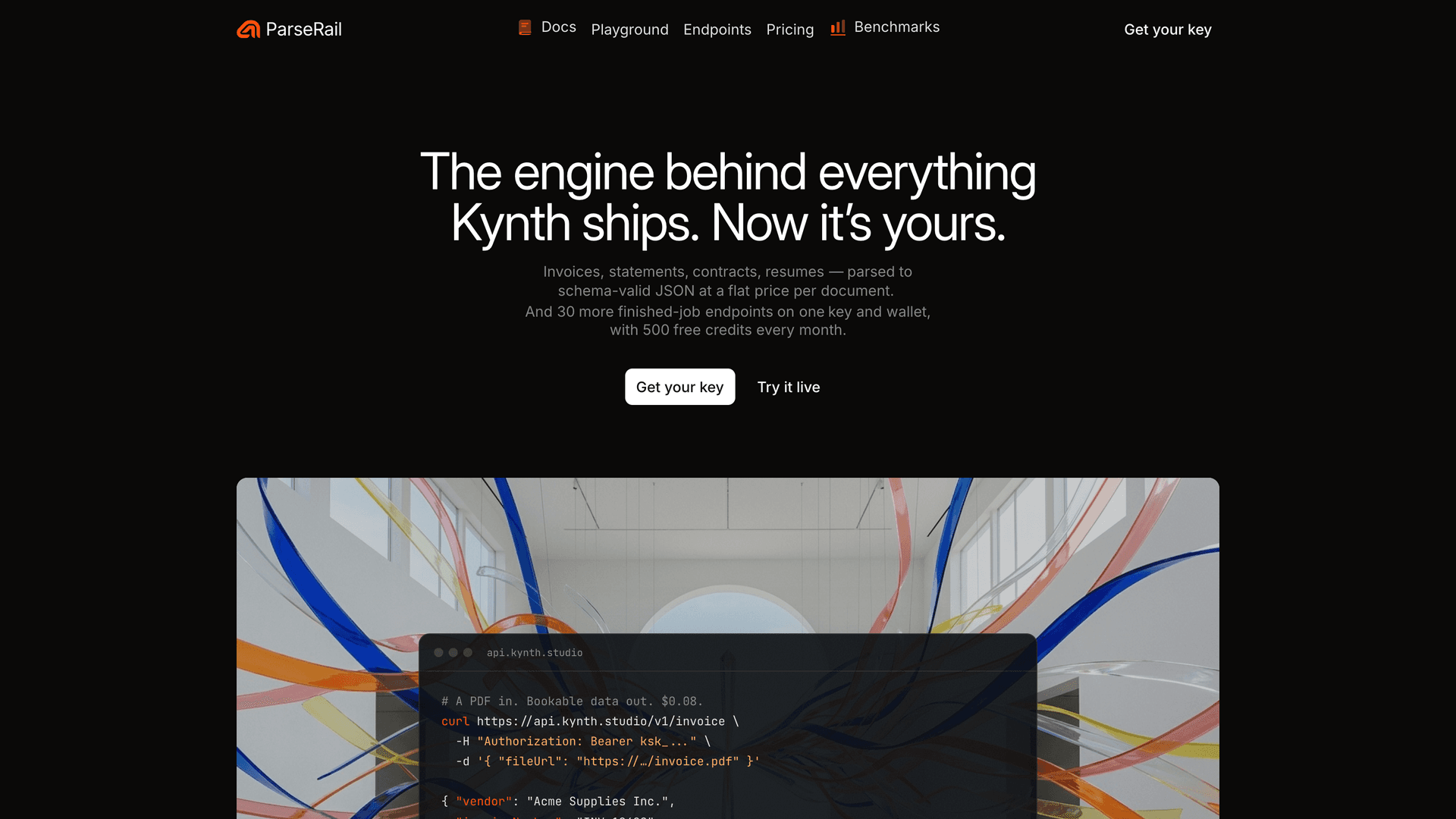
Task: Click the ParseRail brand name
Action: coord(304,30)
